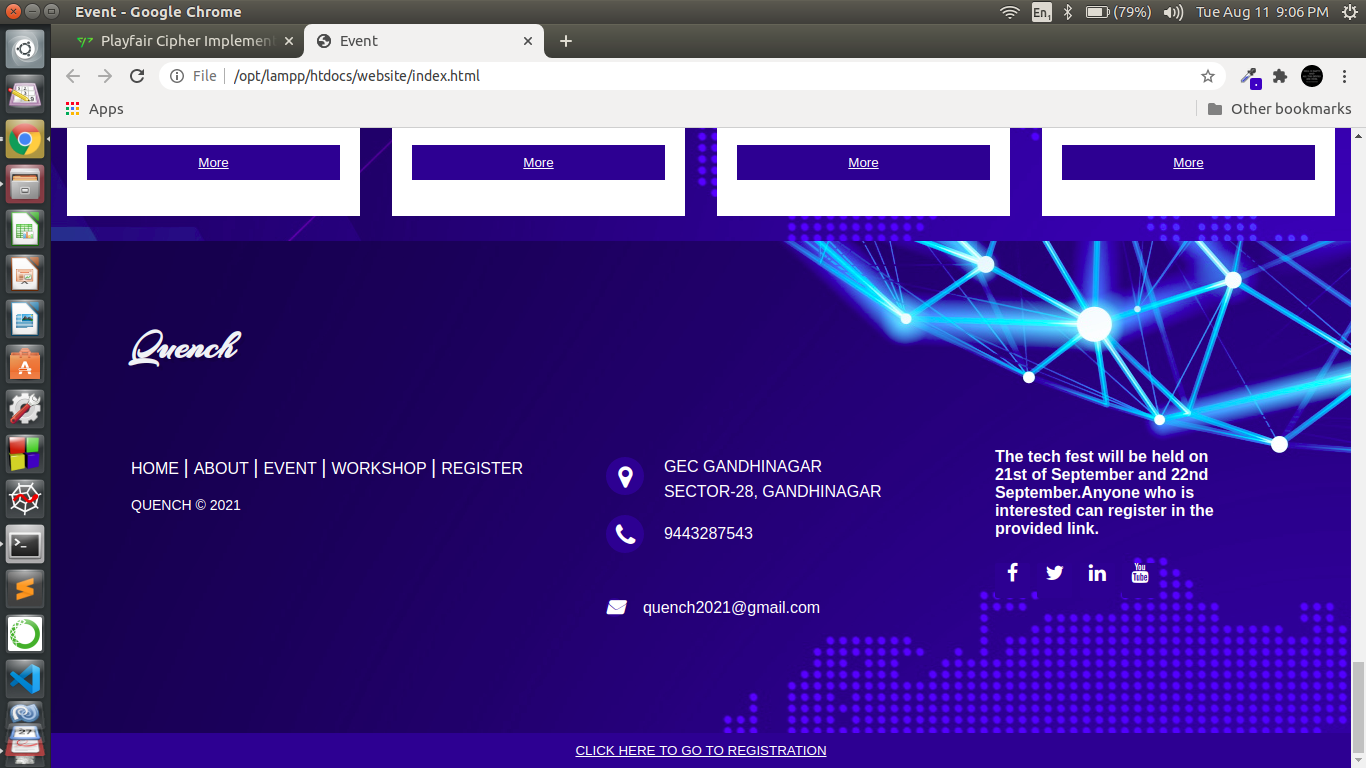Open REGISTER in the footer nav
This screenshot has width=1366, height=768.
tap(482, 468)
